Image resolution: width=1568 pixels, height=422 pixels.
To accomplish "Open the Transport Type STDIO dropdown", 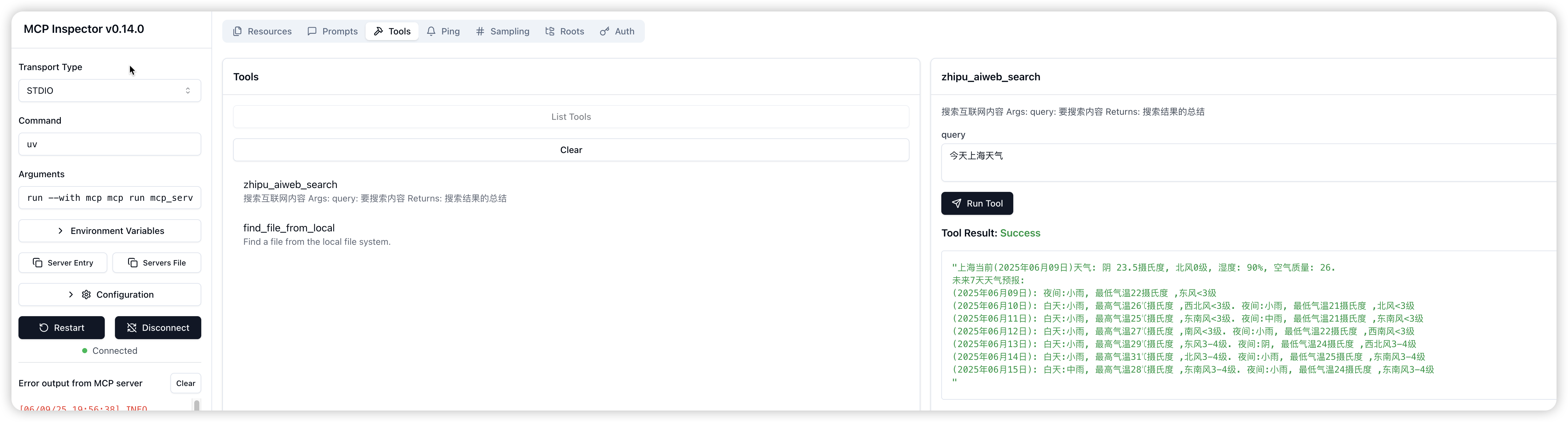I will [x=110, y=91].
